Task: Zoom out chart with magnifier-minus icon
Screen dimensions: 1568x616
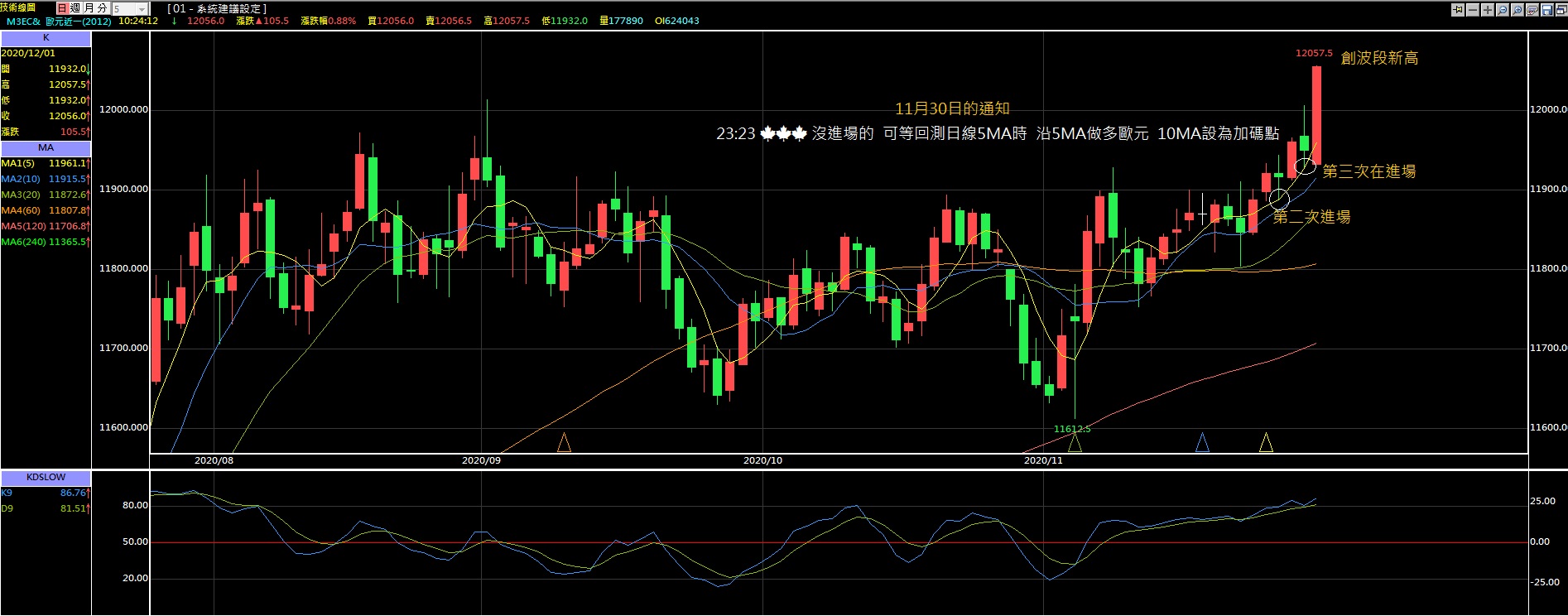Action: [1503, 10]
